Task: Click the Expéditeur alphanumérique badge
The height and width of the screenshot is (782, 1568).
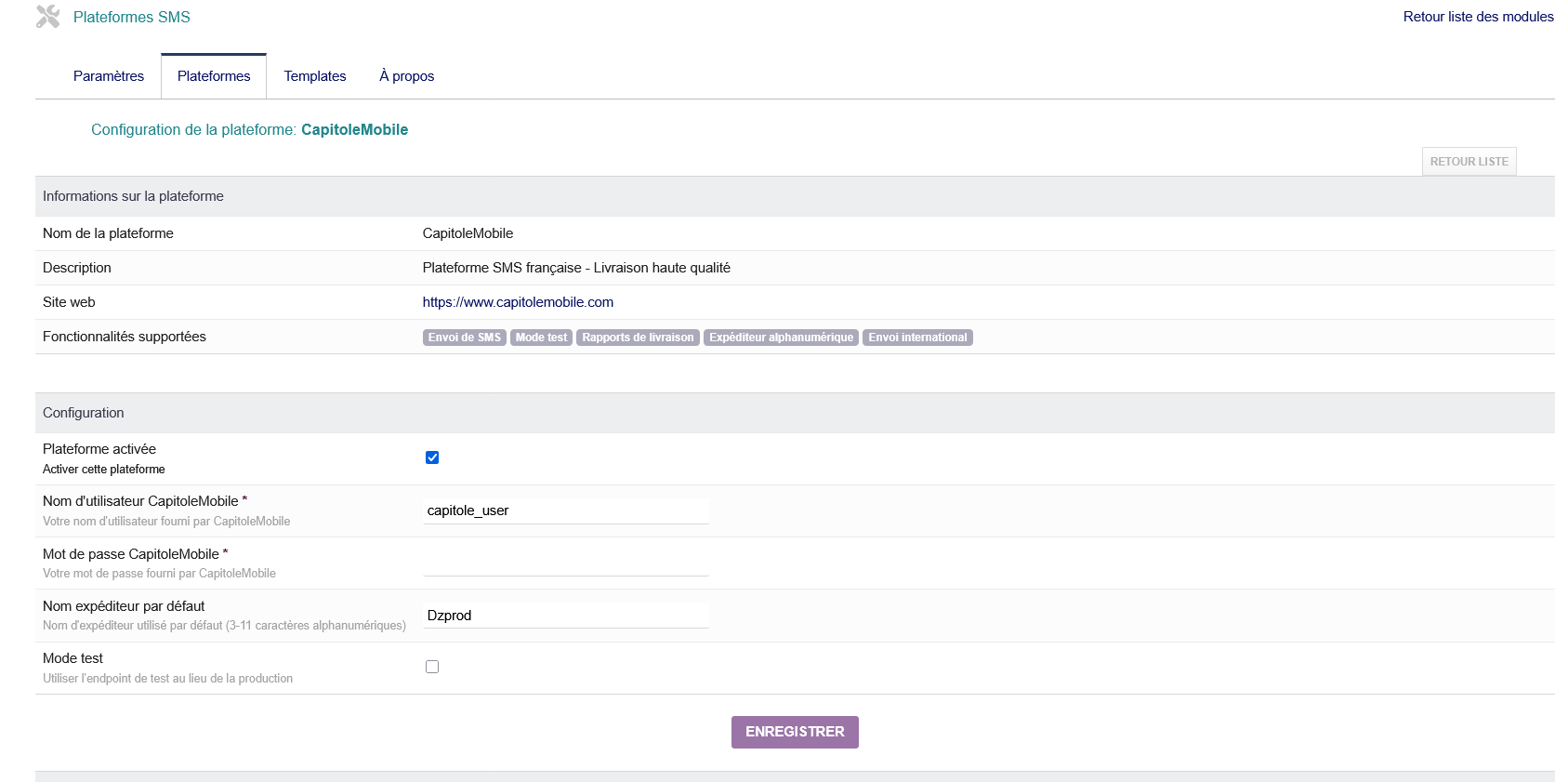Action: click(781, 338)
